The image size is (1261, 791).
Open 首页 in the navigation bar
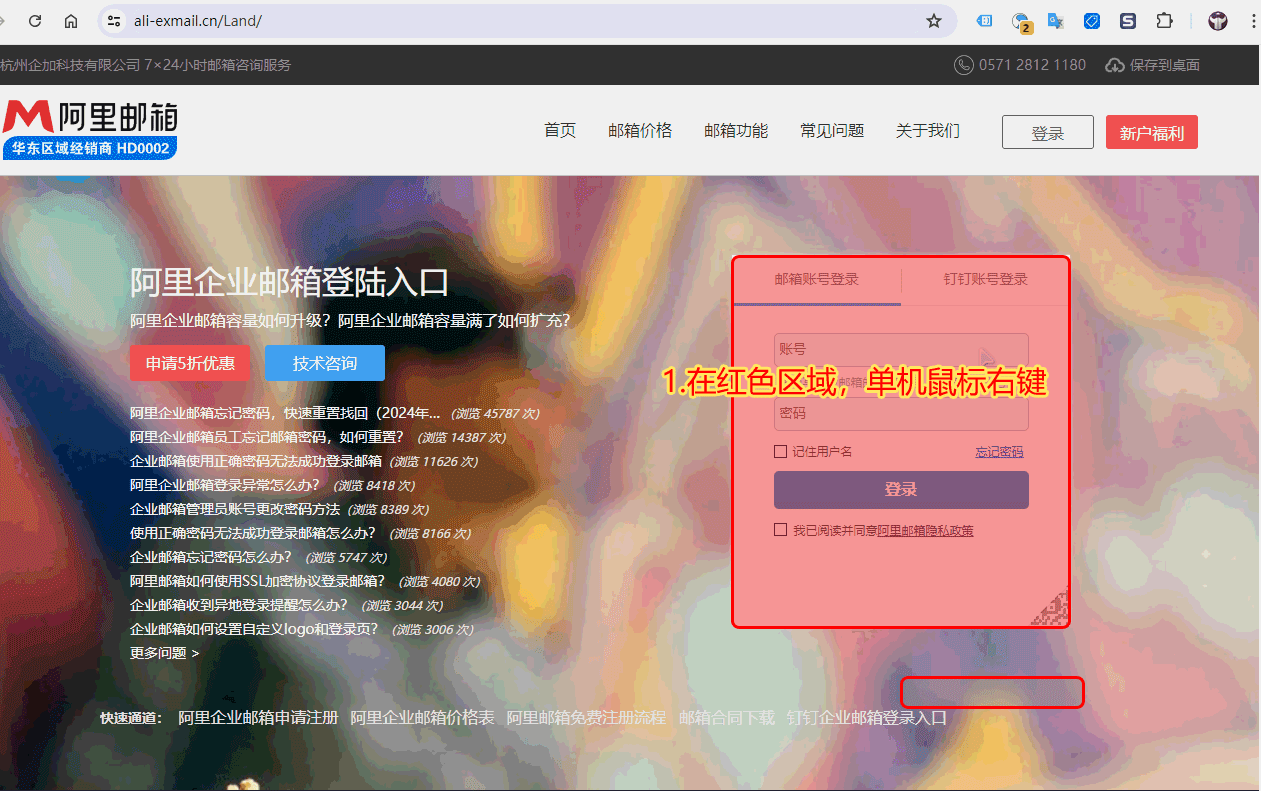click(560, 131)
